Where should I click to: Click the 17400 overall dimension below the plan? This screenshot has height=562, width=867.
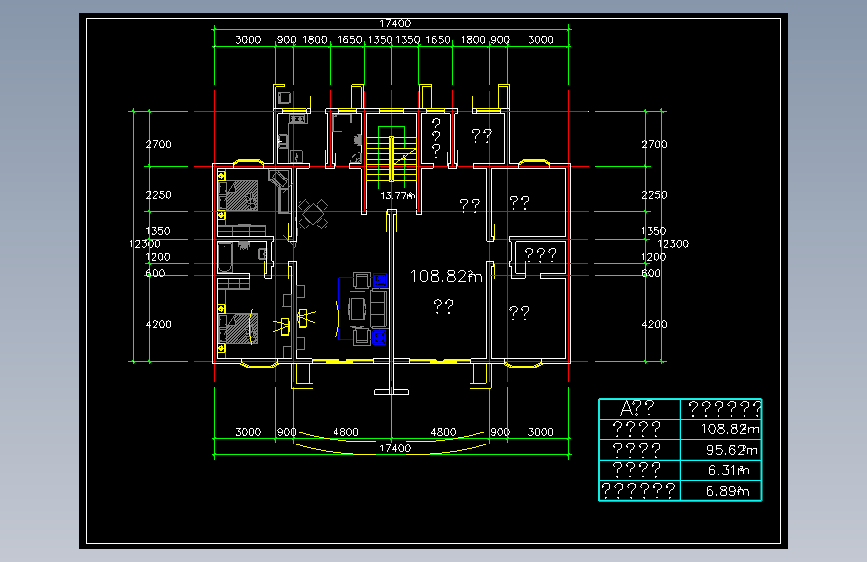(395, 448)
